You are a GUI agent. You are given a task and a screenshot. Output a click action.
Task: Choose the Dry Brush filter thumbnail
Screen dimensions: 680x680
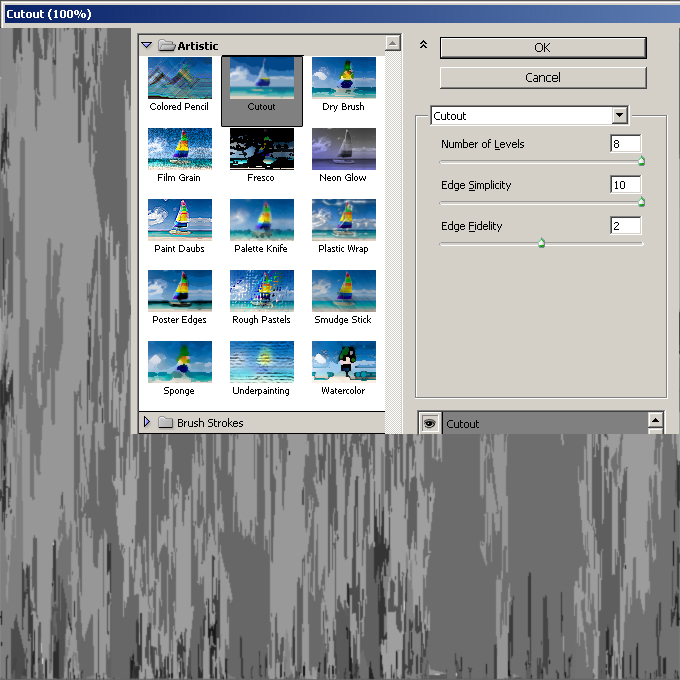343,79
